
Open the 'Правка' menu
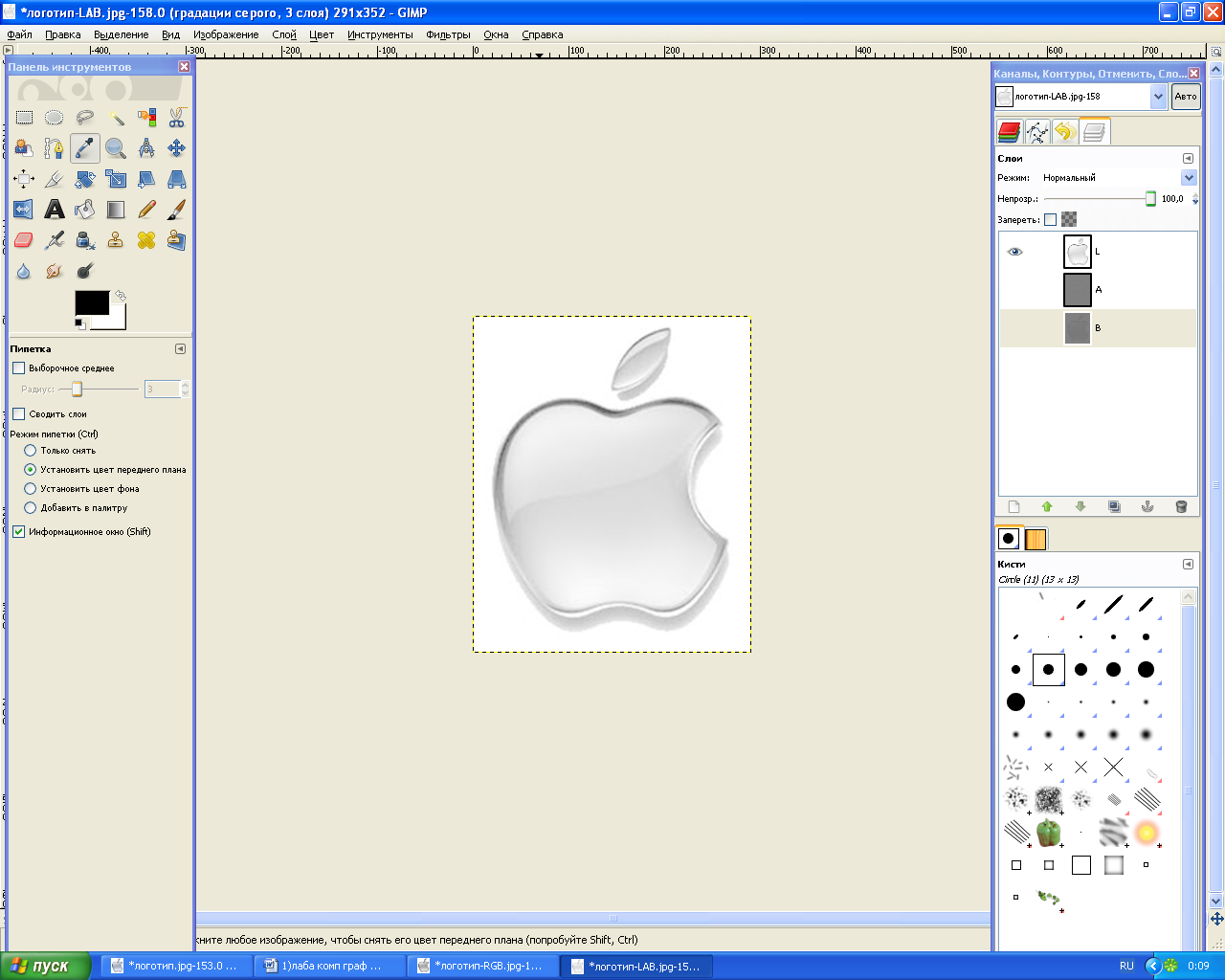(63, 34)
